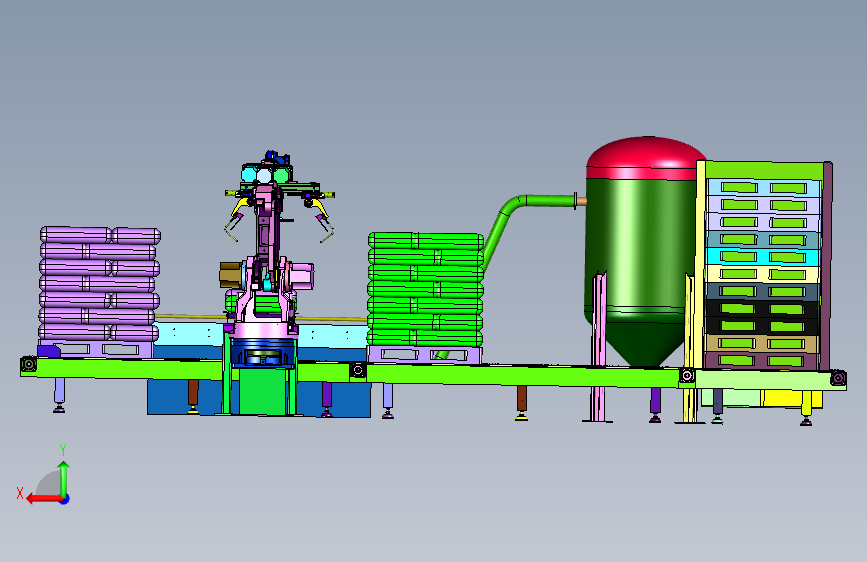Click the red X axis arrow of the triad
The height and width of the screenshot is (562, 867).
43,499
